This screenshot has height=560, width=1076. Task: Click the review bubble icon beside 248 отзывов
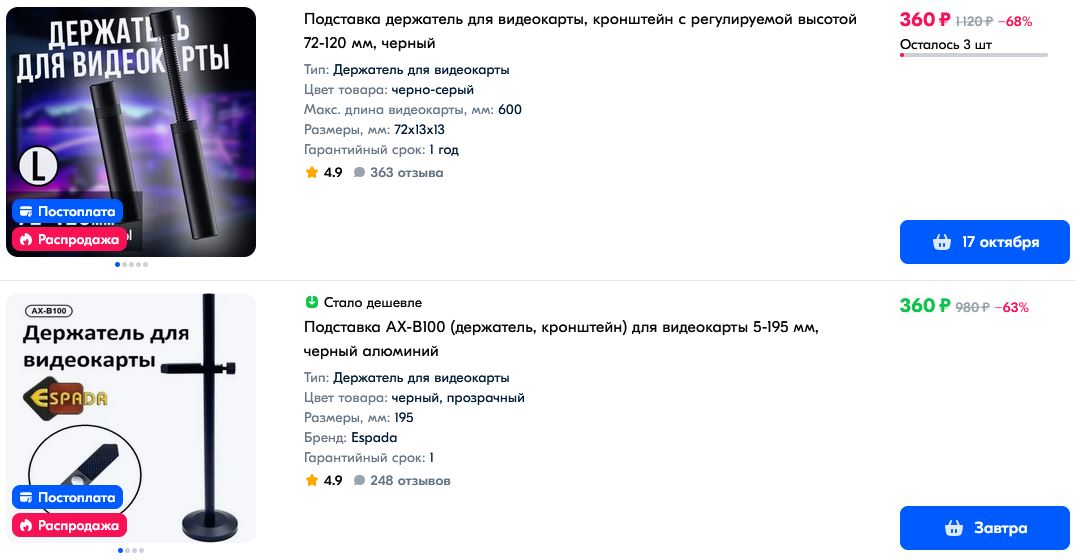point(359,481)
